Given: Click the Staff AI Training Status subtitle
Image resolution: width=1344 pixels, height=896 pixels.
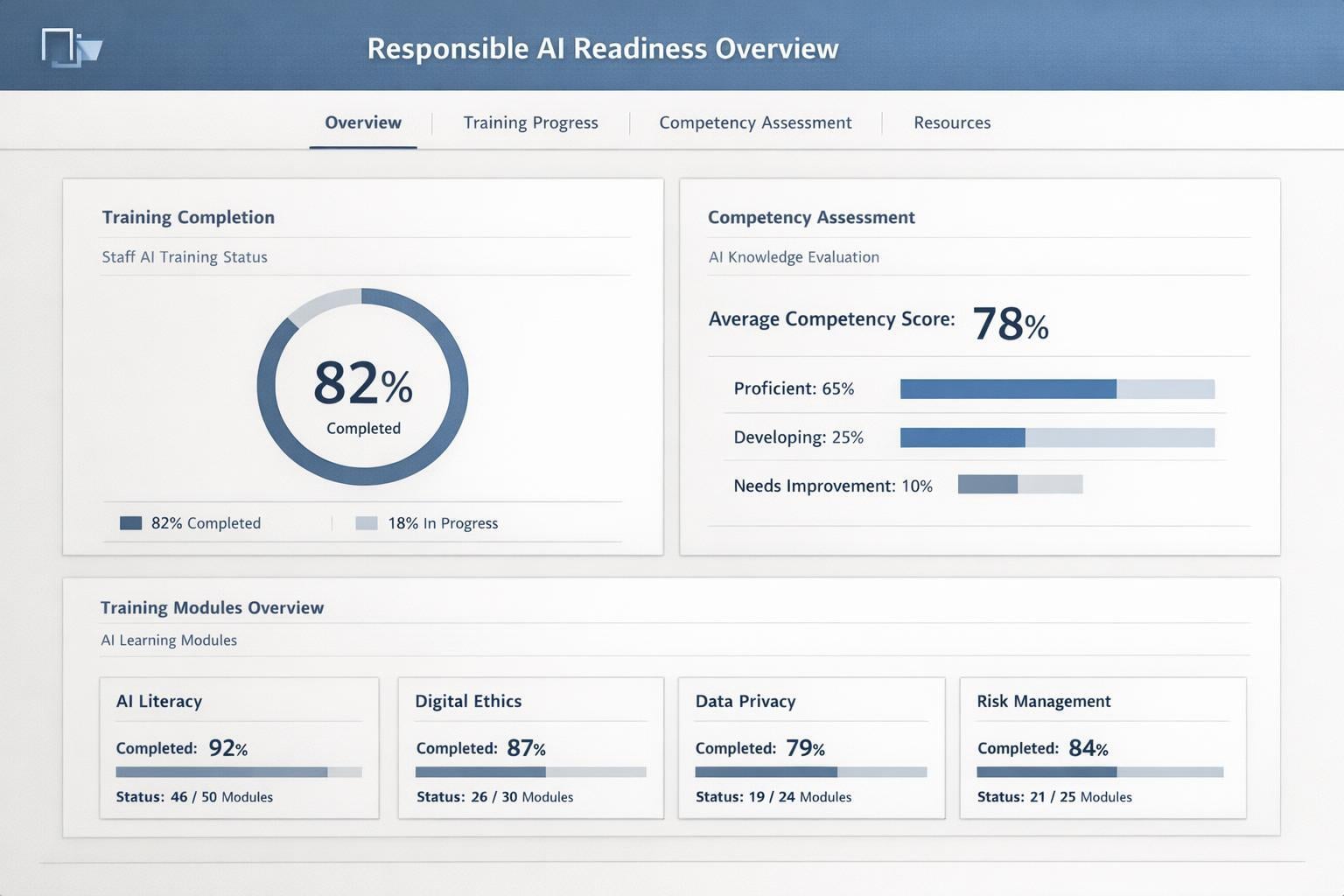Looking at the screenshot, I should [185, 256].
